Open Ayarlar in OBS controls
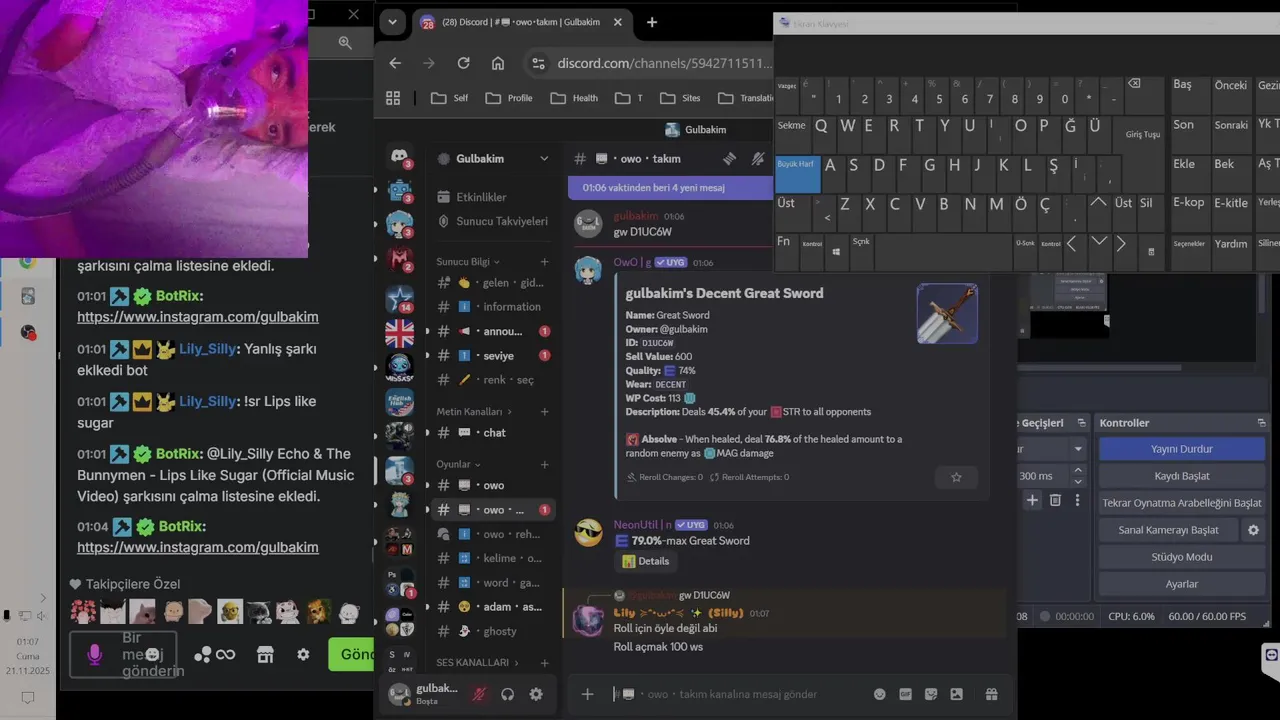The image size is (1280, 720). (x=1181, y=584)
